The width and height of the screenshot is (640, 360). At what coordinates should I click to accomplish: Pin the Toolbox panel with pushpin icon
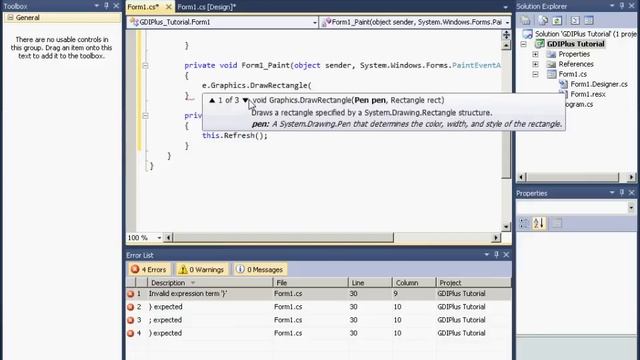click(107, 6)
